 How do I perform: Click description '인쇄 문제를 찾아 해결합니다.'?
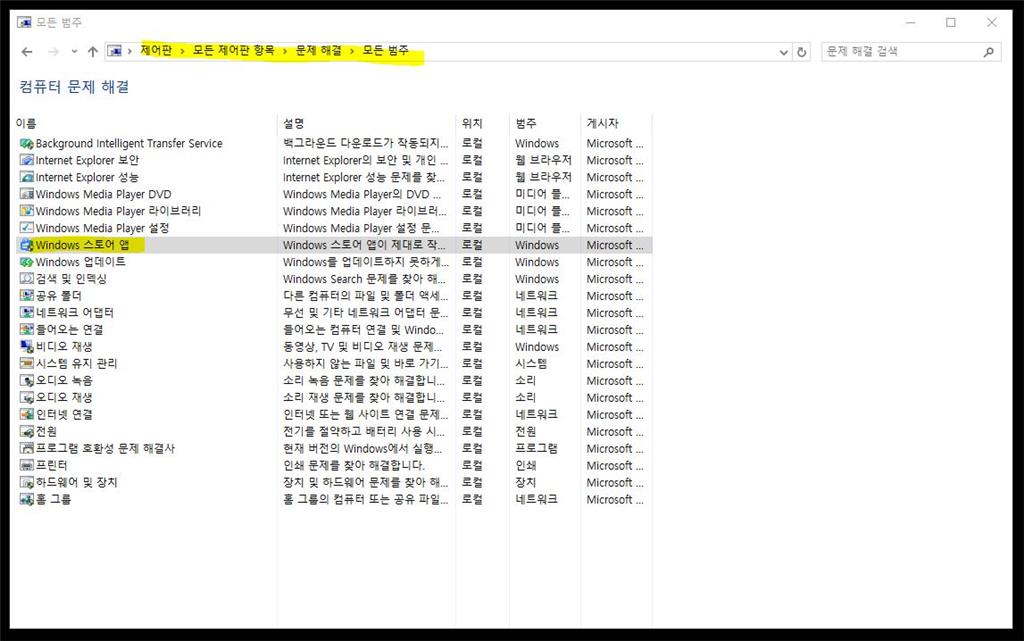point(353,466)
